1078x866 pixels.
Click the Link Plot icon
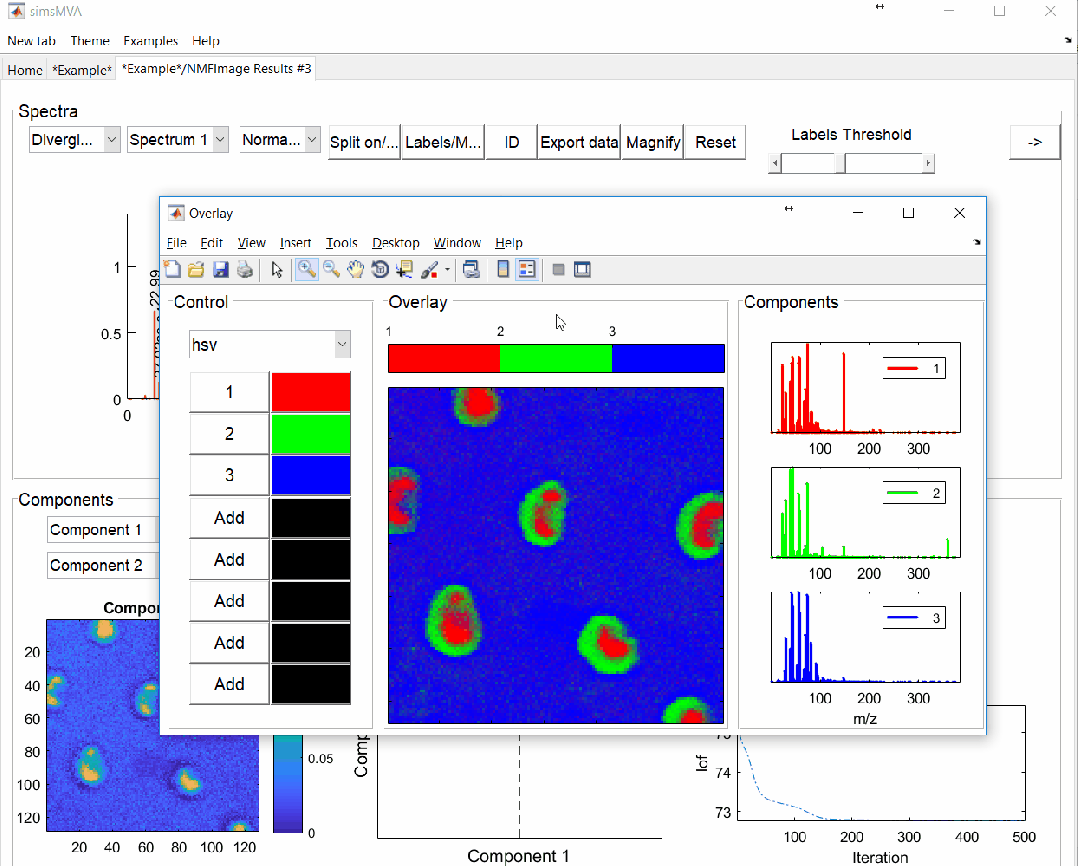point(473,269)
